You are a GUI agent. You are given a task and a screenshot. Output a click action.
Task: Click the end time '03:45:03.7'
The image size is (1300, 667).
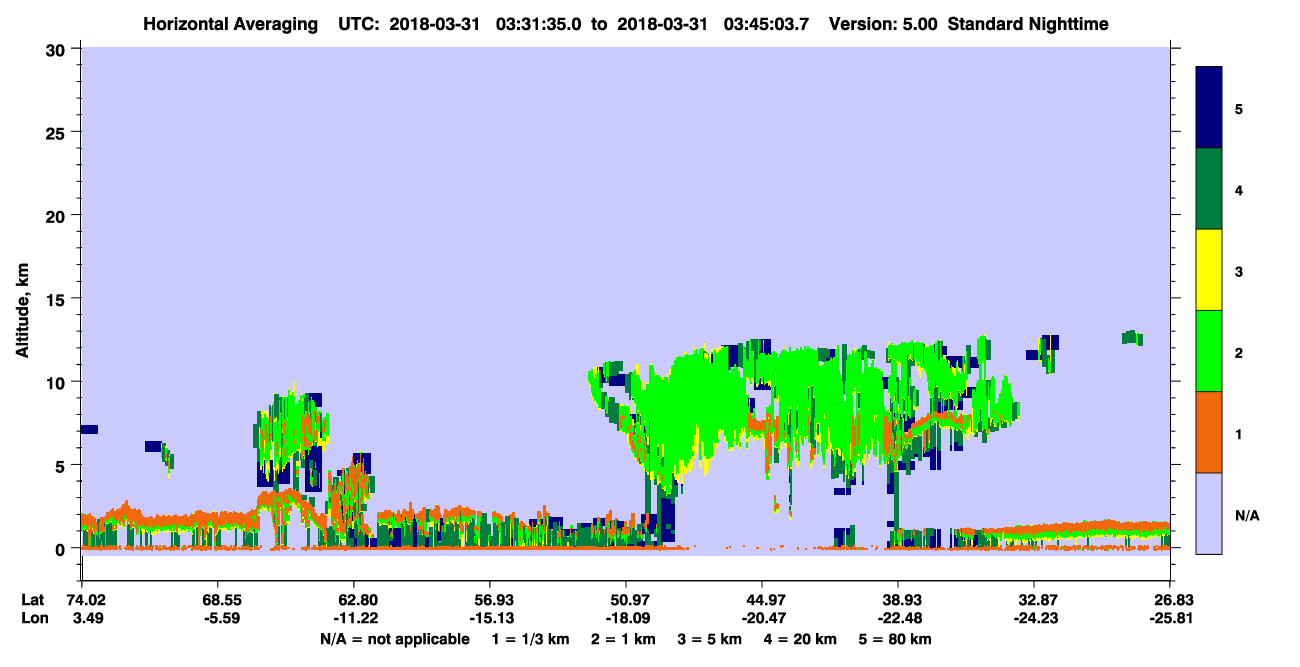[765, 23]
